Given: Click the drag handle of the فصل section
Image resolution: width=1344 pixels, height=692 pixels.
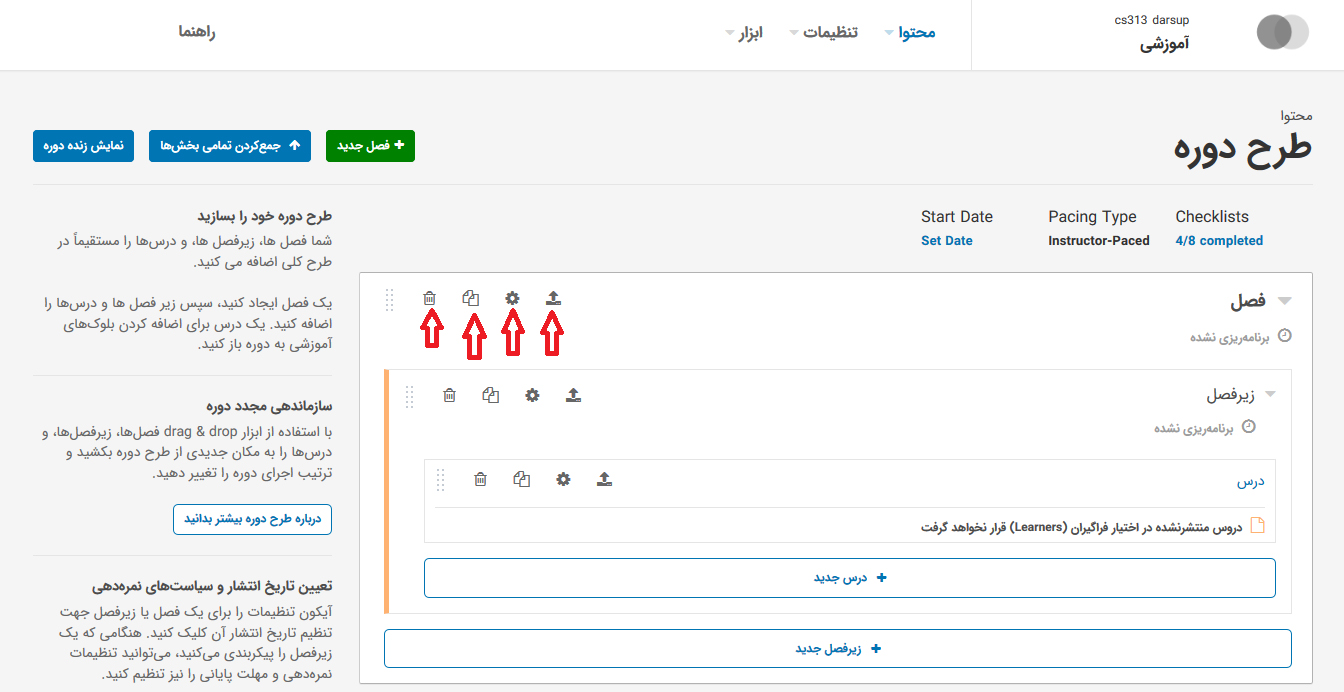Looking at the screenshot, I should coord(389,299).
